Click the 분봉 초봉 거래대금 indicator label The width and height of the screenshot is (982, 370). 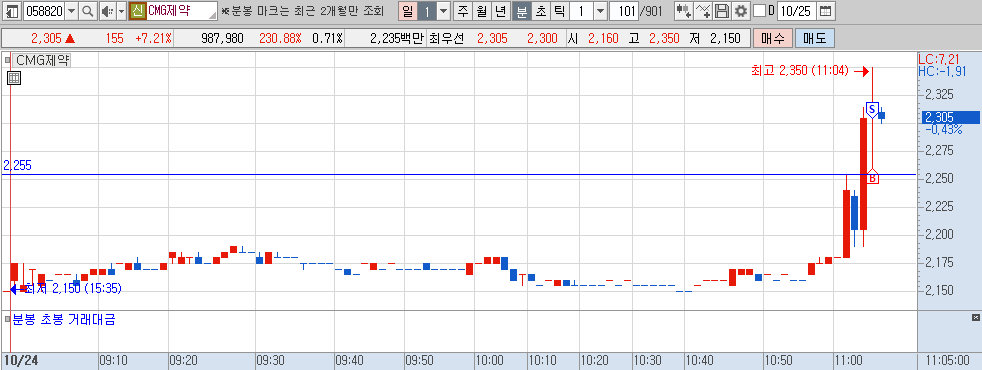point(64,320)
